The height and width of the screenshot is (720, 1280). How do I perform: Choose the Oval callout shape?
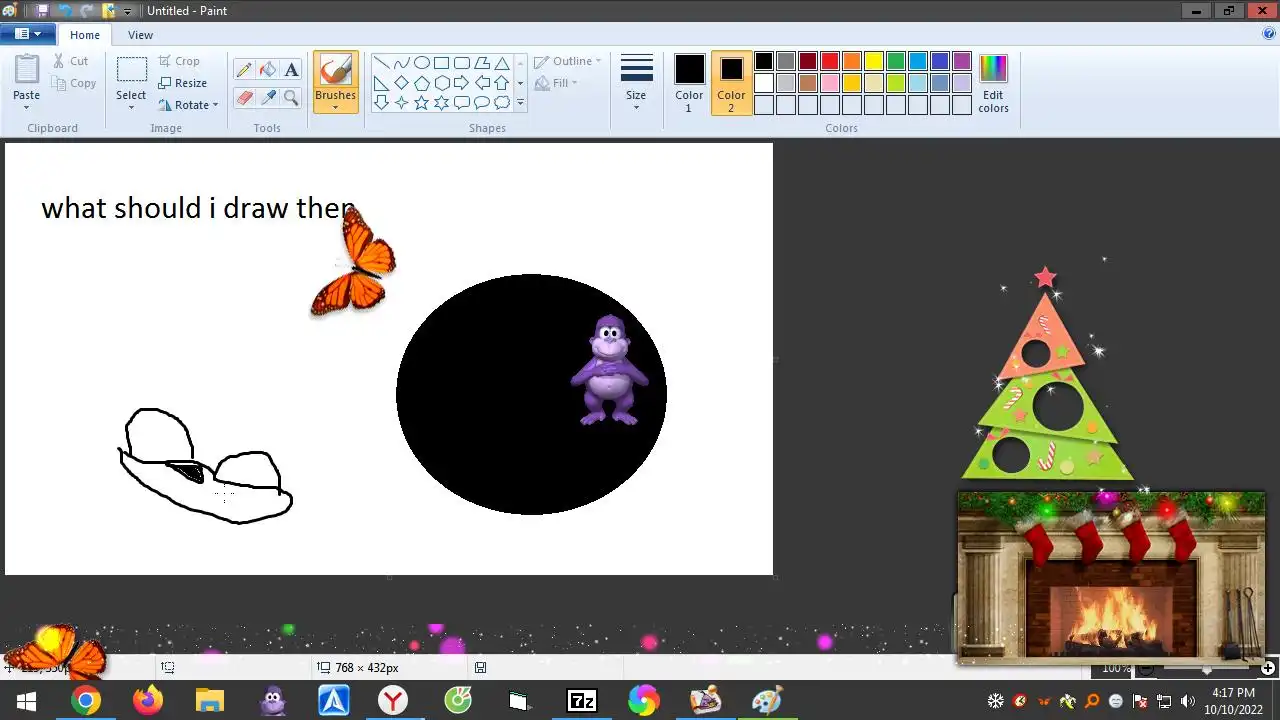(481, 102)
